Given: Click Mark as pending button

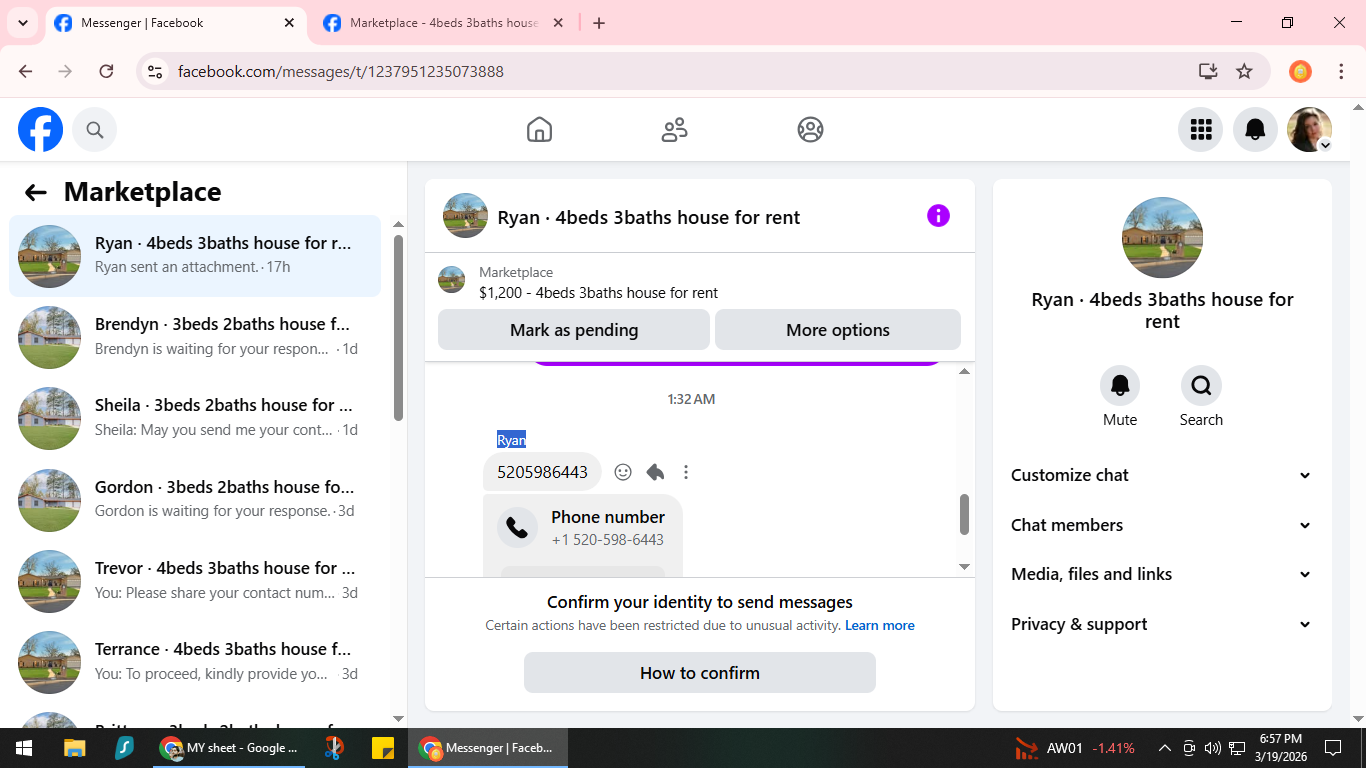Looking at the screenshot, I should click(x=574, y=330).
